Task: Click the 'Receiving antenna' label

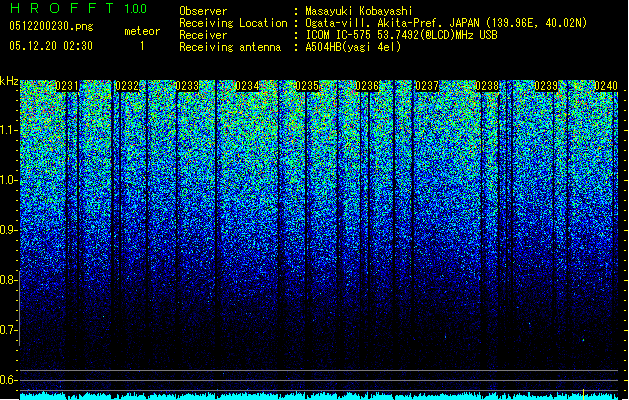Action: click(x=230, y=47)
